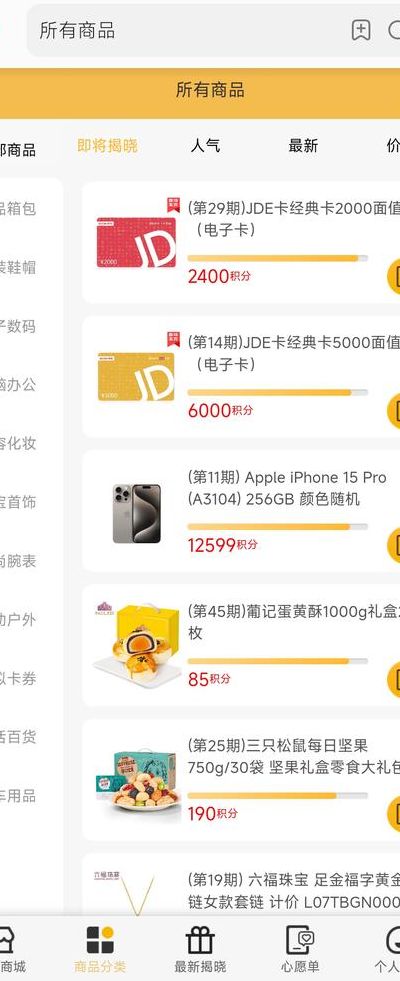
Task: Choose the 化妆 category in left sidebar
Action: click(18, 444)
